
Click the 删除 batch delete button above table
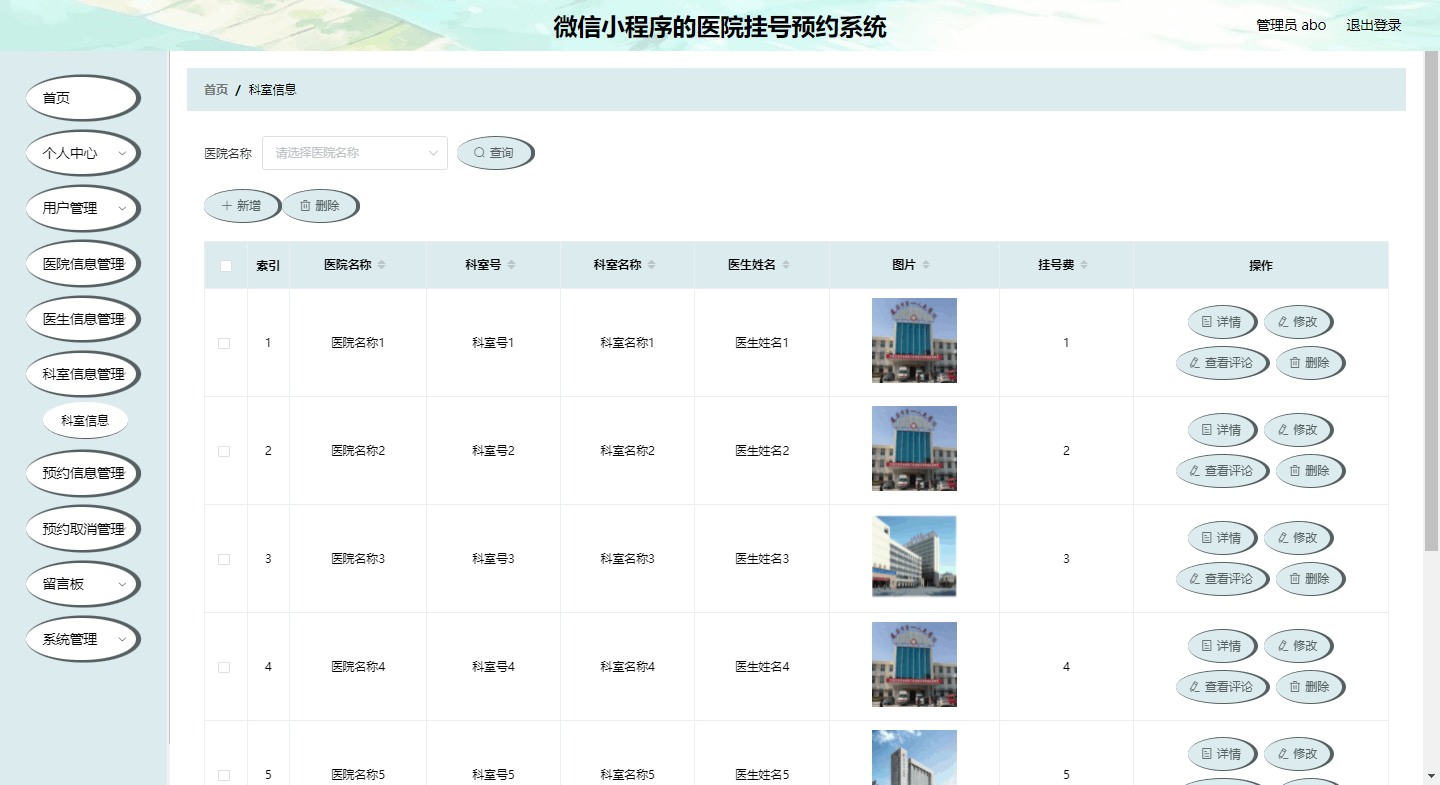pos(320,206)
